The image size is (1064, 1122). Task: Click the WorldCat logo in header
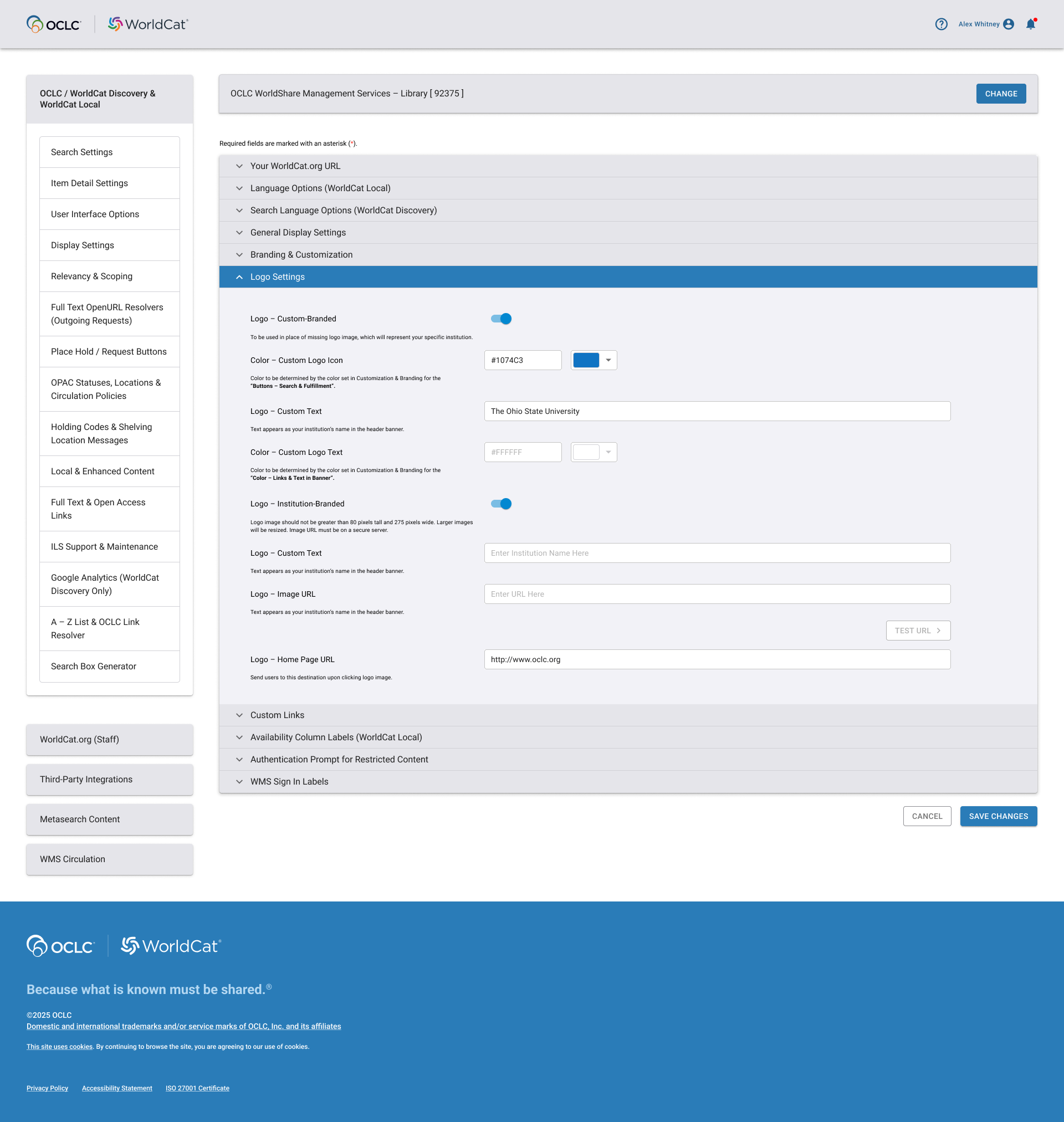148,24
